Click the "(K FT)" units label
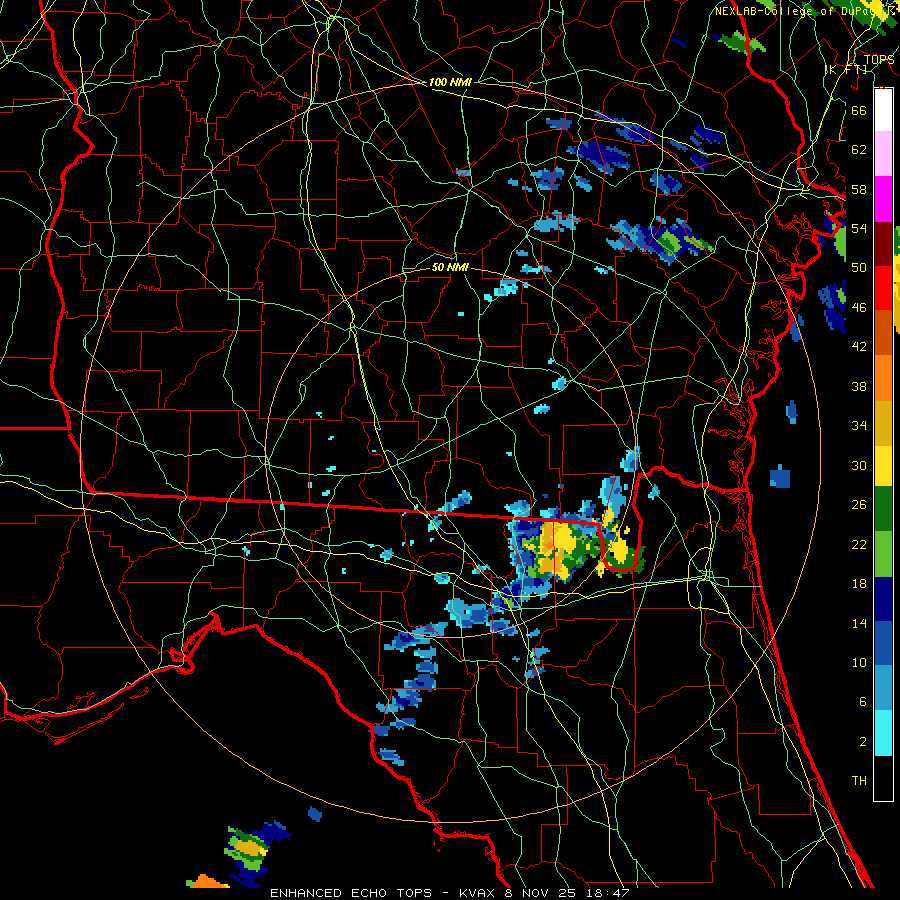The width and height of the screenshot is (900, 900). coord(846,69)
